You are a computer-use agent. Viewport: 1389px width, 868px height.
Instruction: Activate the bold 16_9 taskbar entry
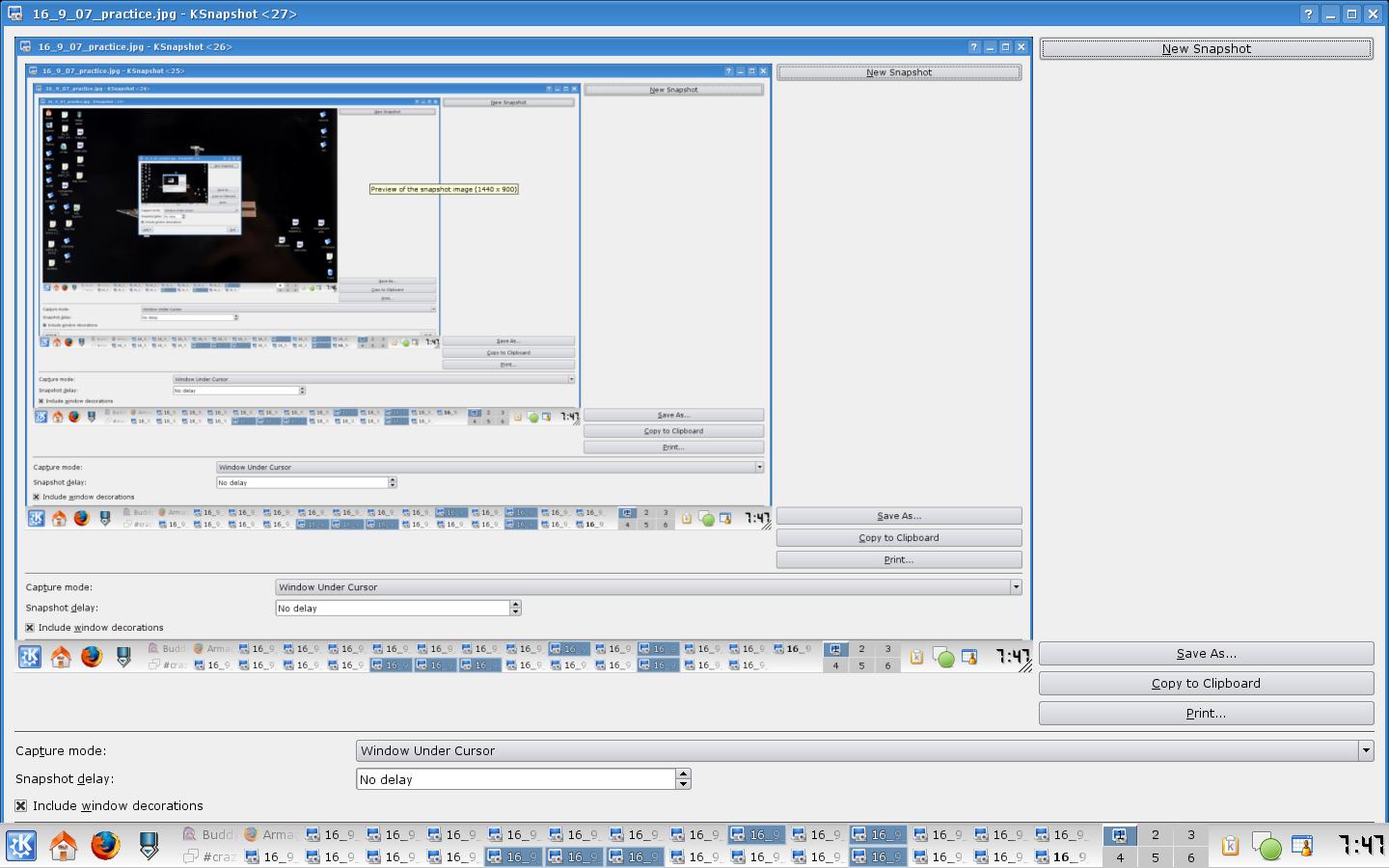1062,856
